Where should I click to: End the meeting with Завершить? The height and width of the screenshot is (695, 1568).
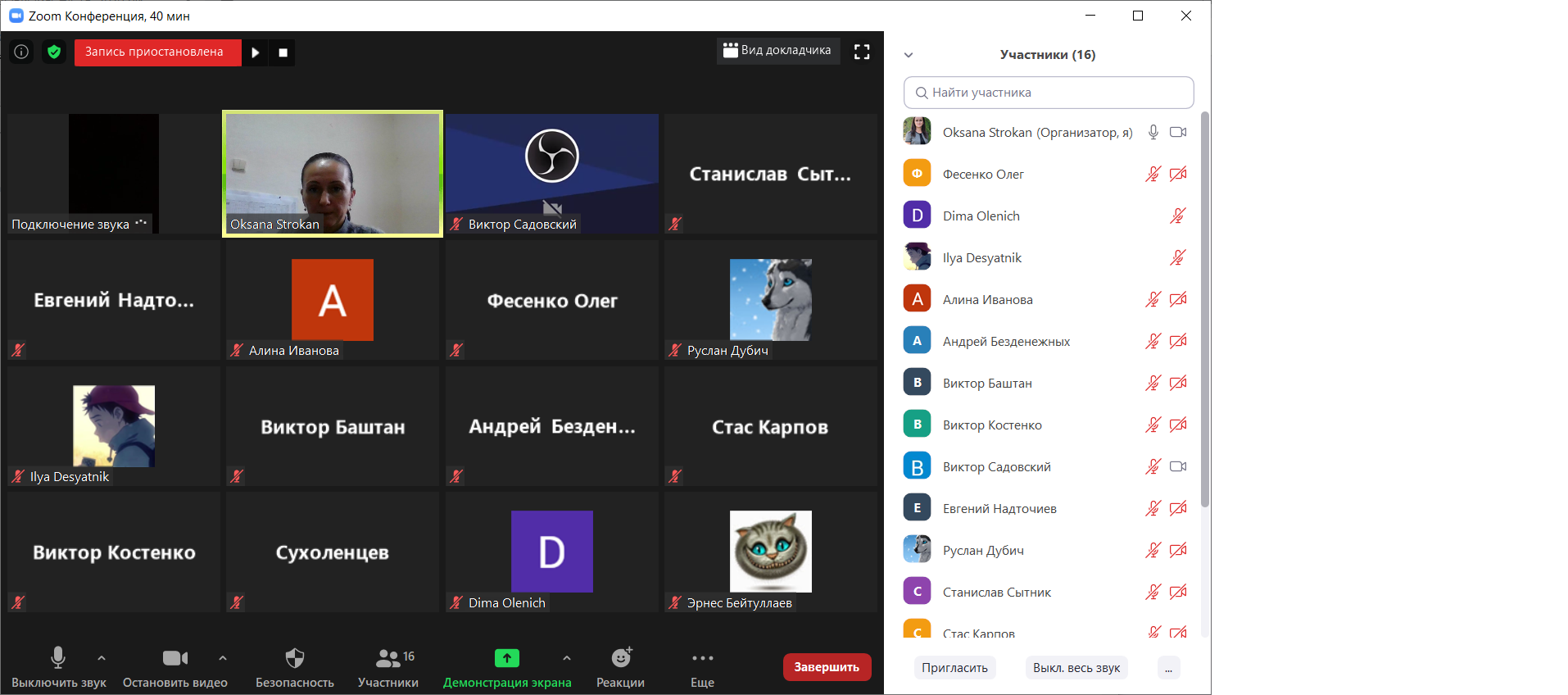pos(827,667)
